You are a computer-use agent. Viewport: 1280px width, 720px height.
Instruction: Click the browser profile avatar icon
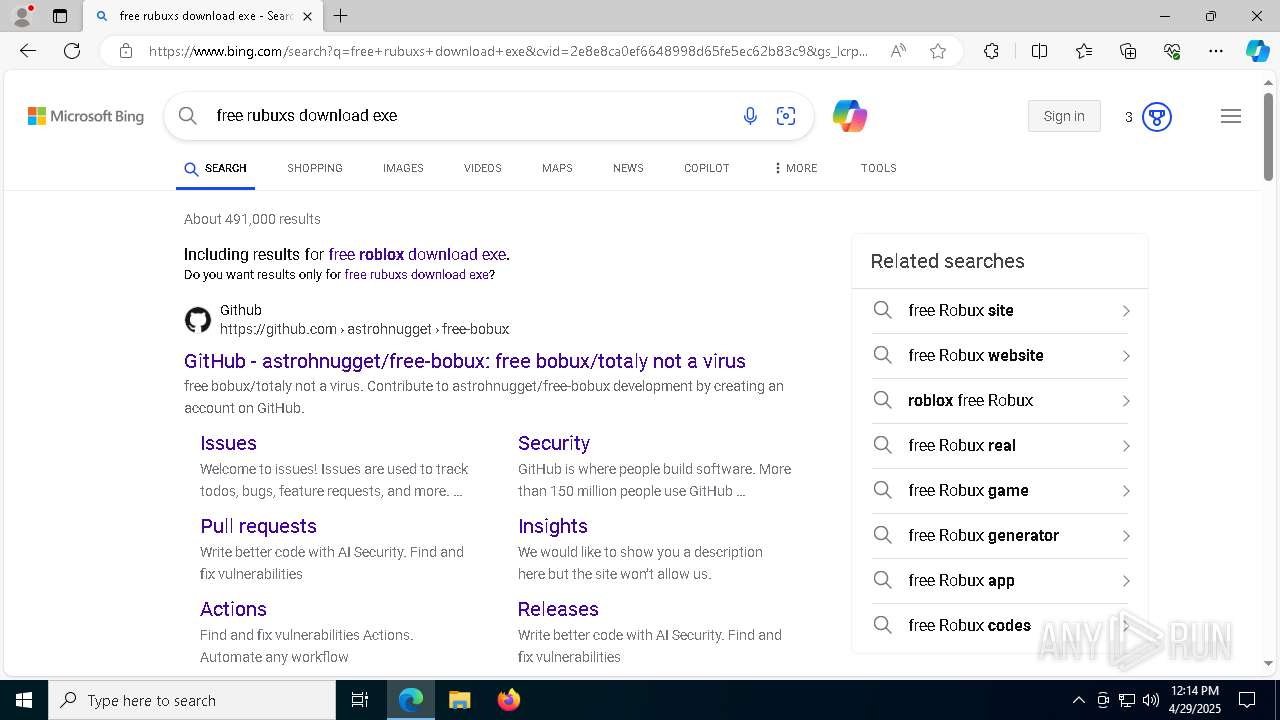click(x=22, y=16)
